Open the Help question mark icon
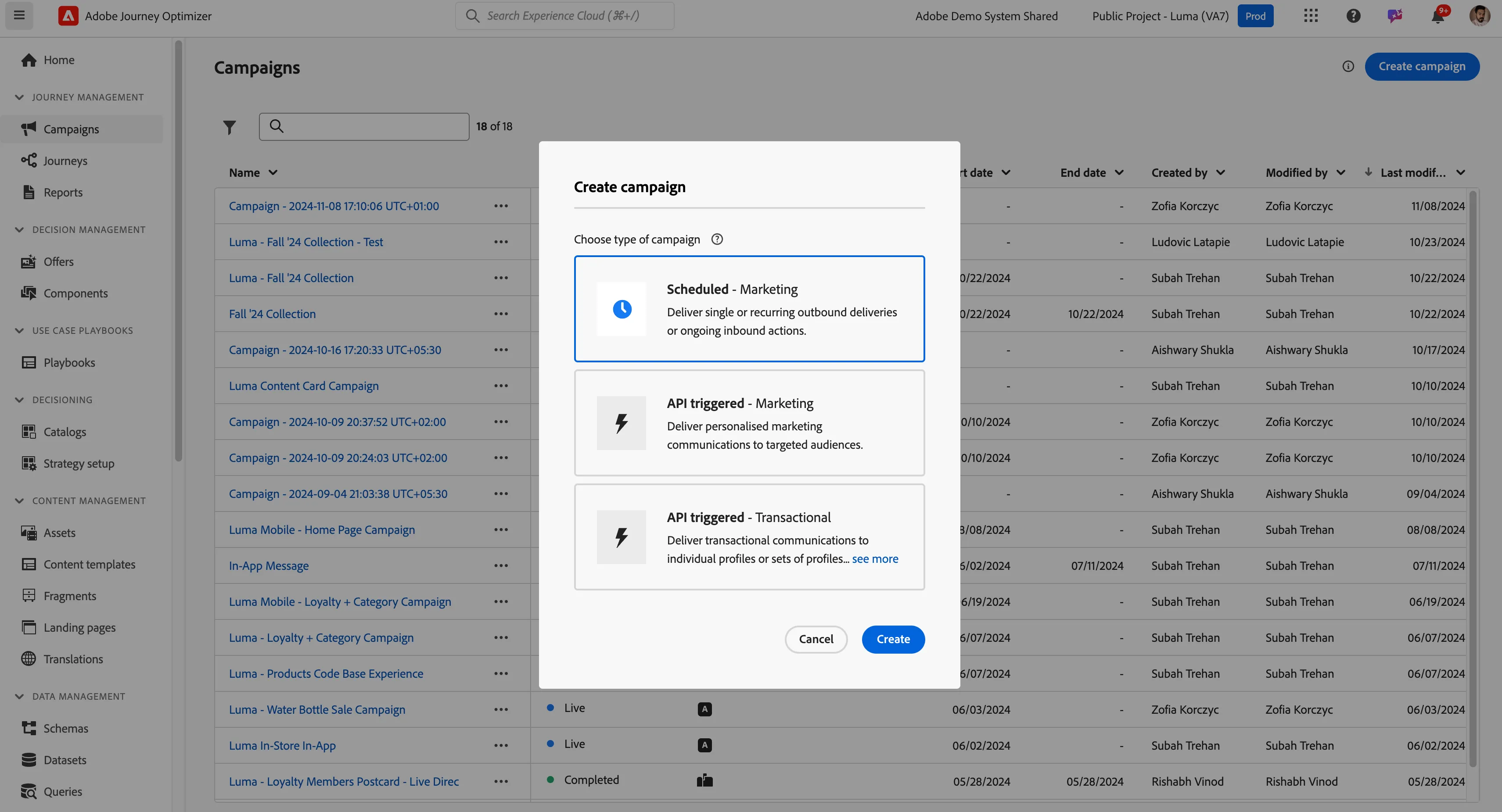This screenshot has height=812, width=1502. pyautogui.click(x=1353, y=16)
